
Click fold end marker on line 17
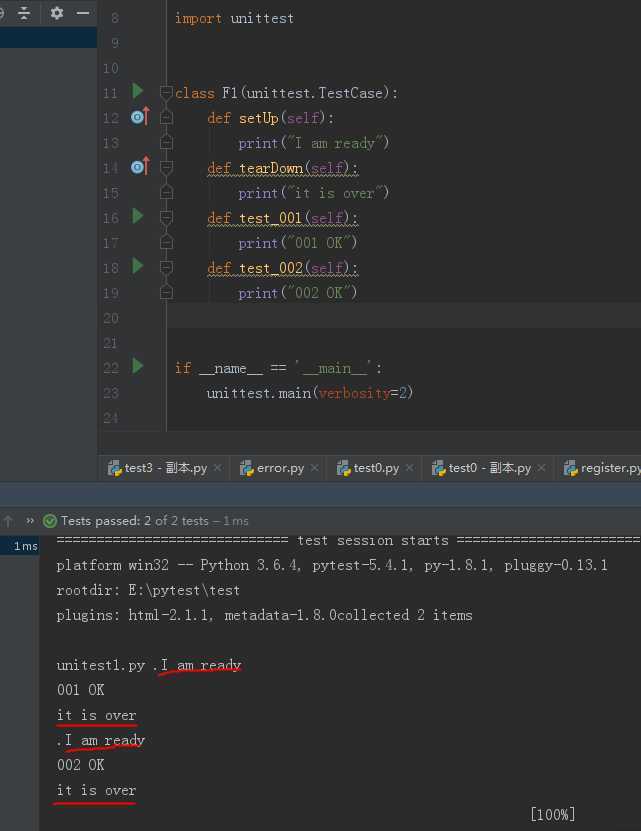pos(166,242)
